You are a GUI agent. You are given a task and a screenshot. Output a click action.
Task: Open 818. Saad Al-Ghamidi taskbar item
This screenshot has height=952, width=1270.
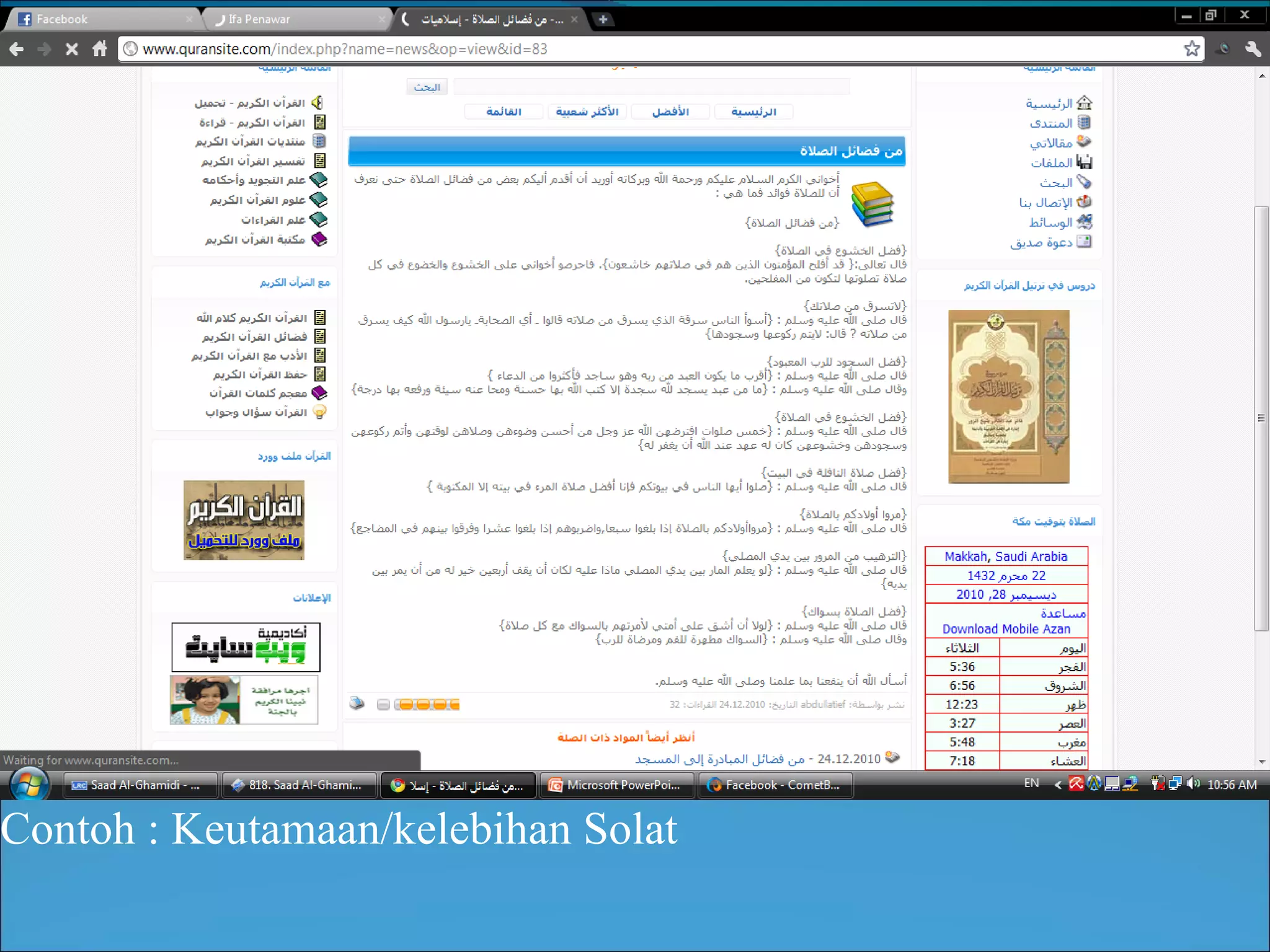(299, 785)
